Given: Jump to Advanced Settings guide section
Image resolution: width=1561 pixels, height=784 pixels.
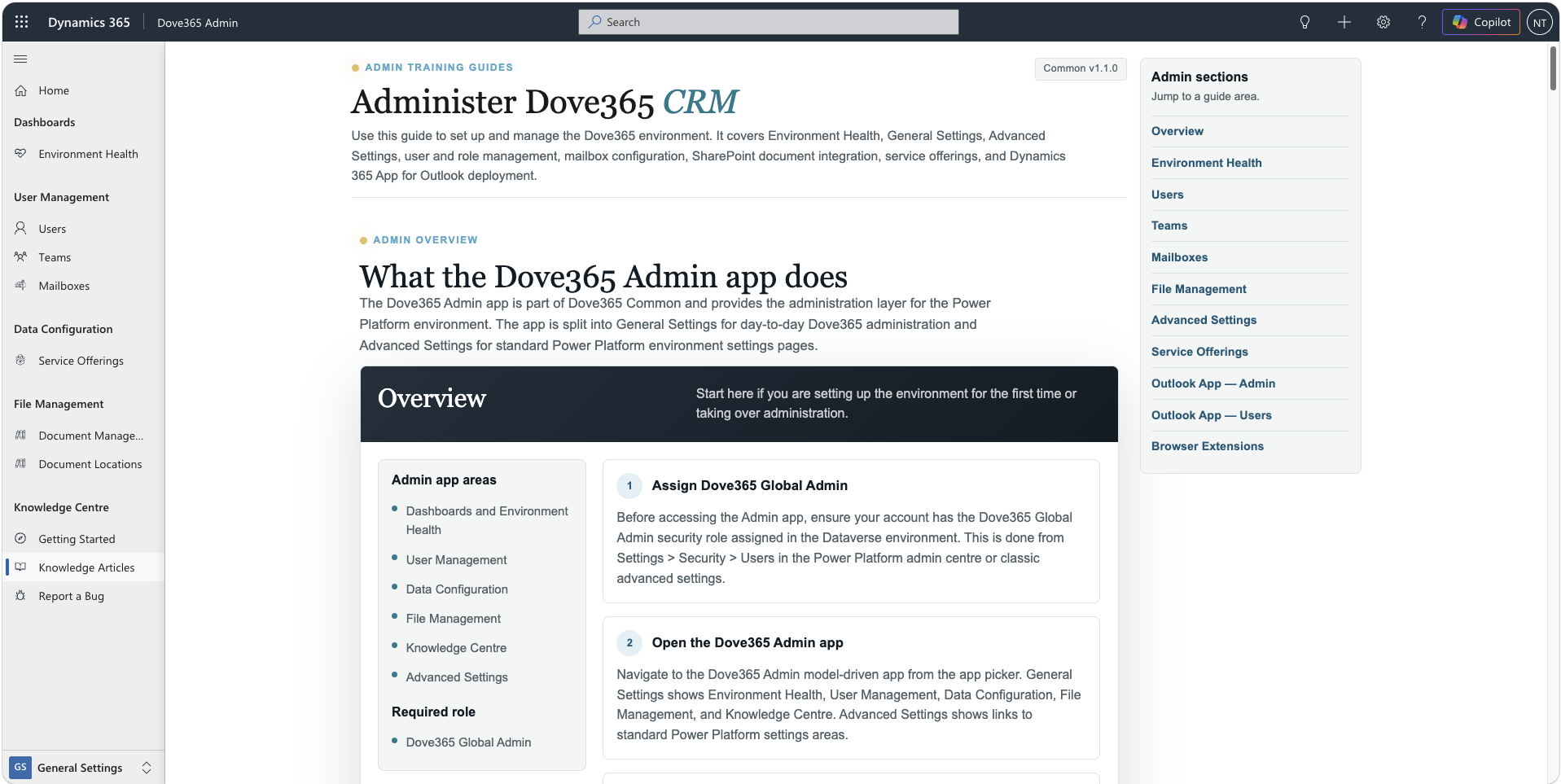Looking at the screenshot, I should coord(1204,320).
